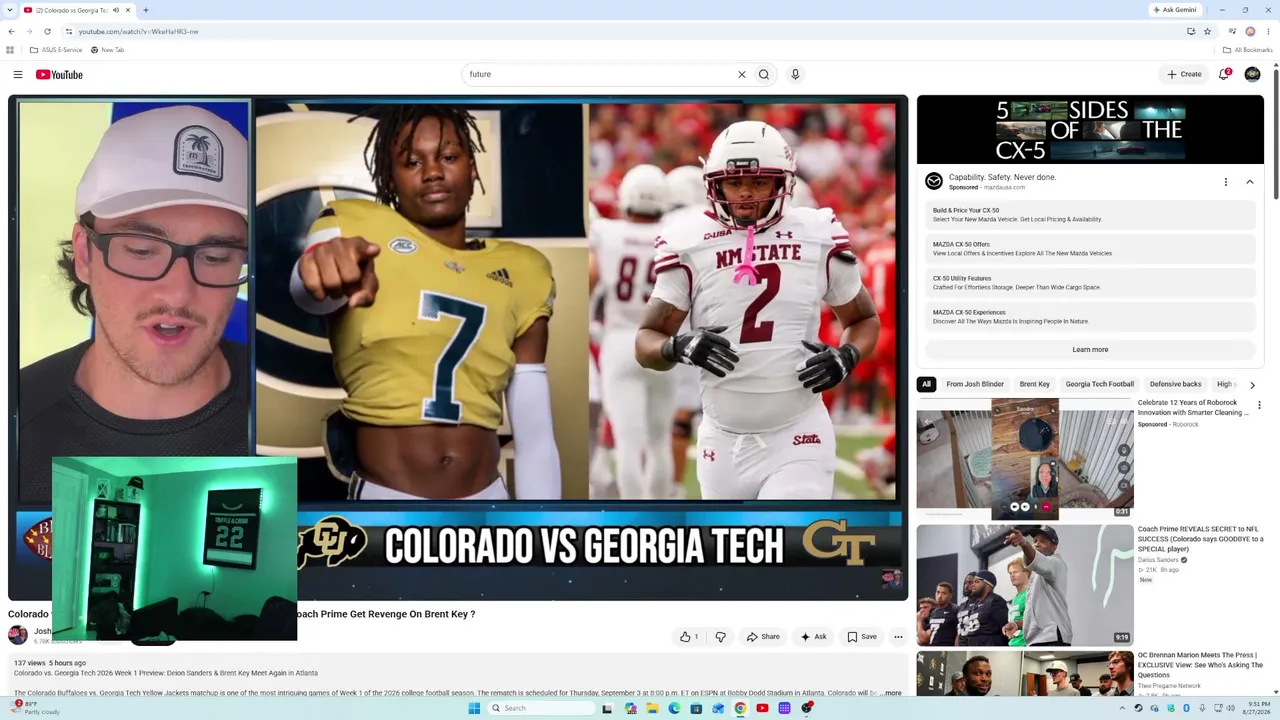Expand the video description with ...more
The height and width of the screenshot is (720, 1280).
coord(890,693)
